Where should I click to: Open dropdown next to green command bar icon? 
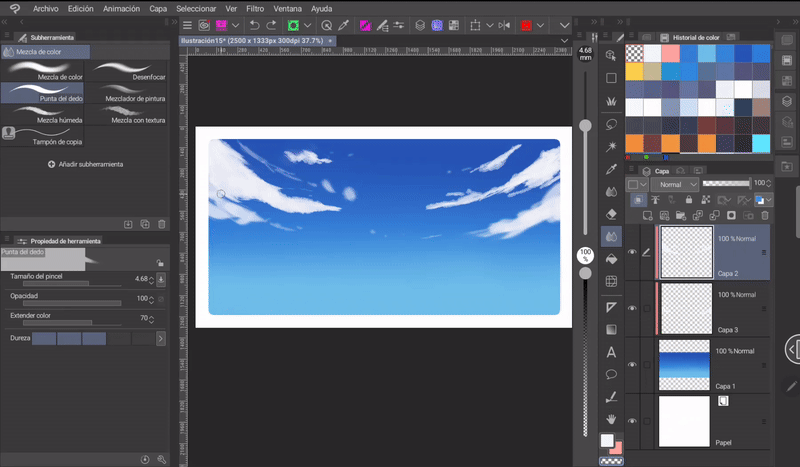tap(307, 25)
